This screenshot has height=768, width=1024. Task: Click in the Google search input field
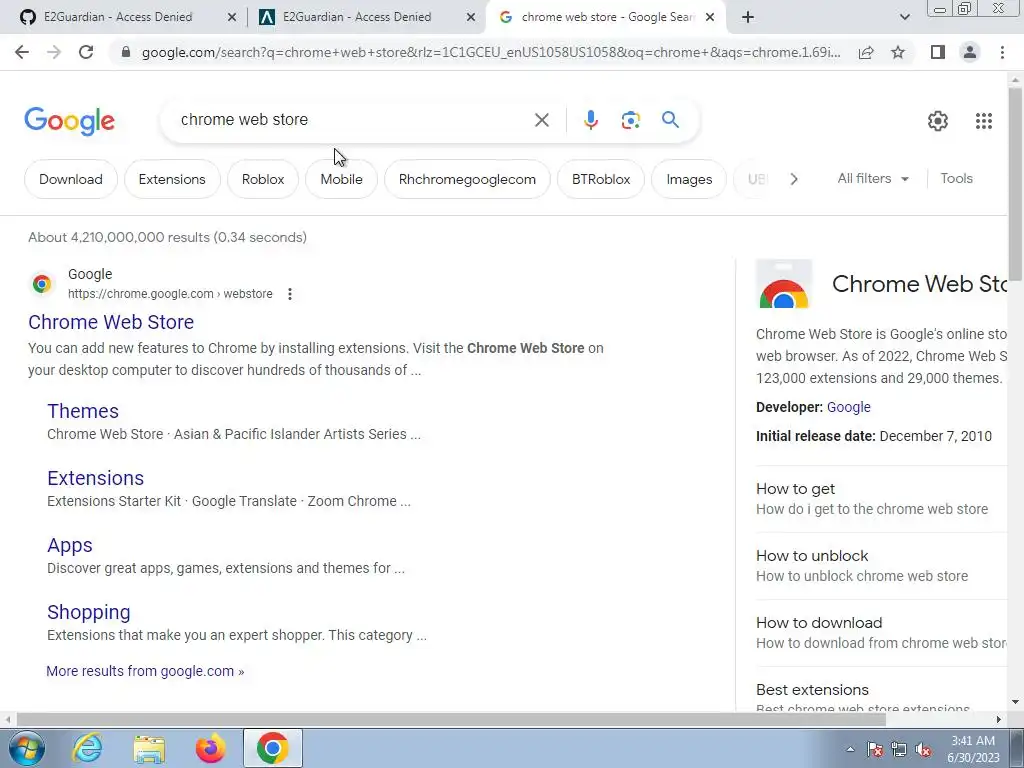tap(353, 120)
